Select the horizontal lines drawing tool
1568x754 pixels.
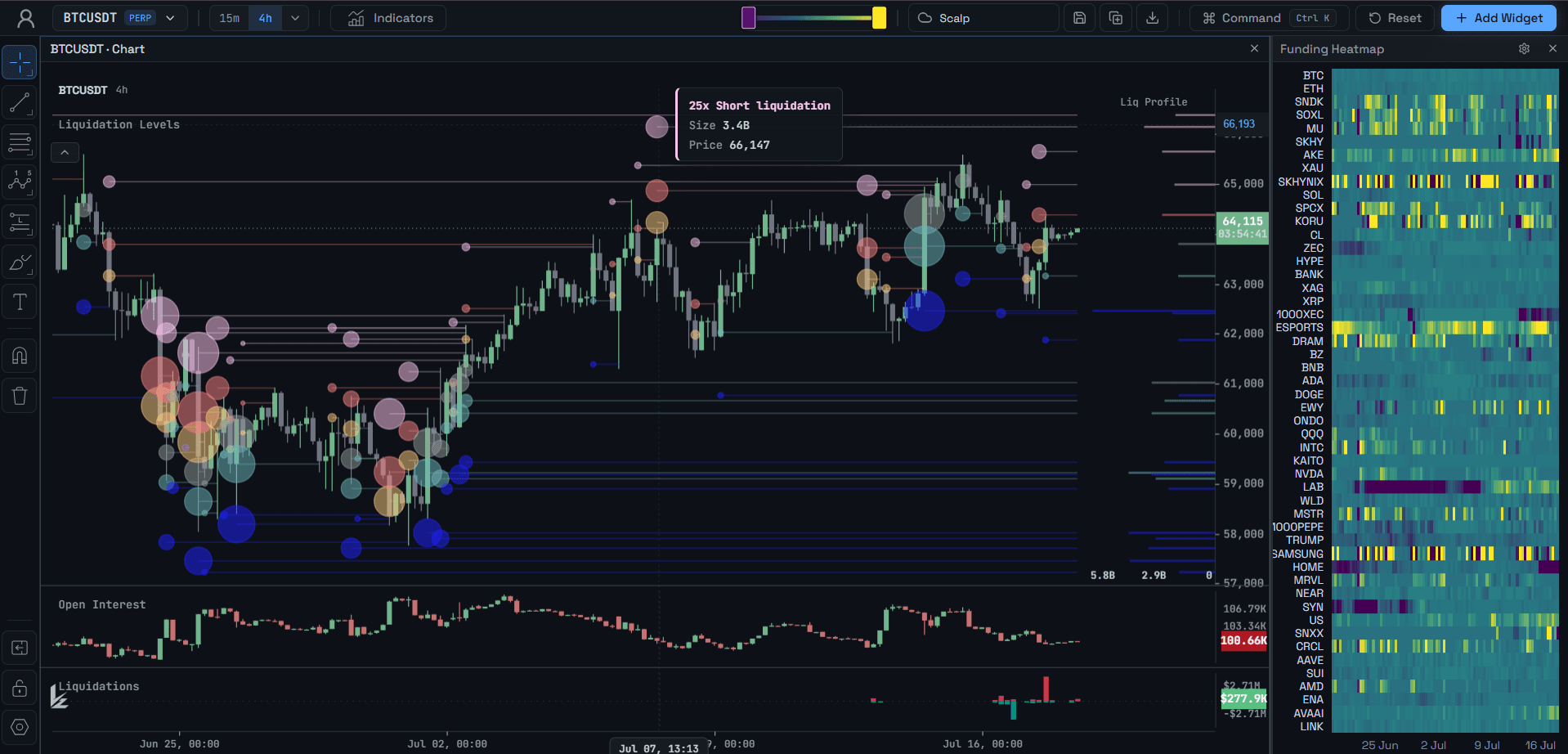tap(20, 142)
